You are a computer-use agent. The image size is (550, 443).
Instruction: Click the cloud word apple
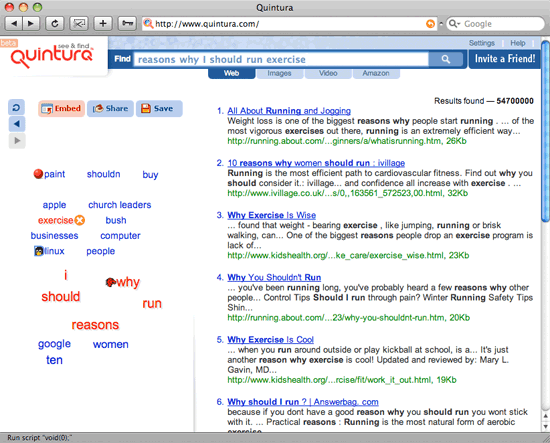point(54,205)
